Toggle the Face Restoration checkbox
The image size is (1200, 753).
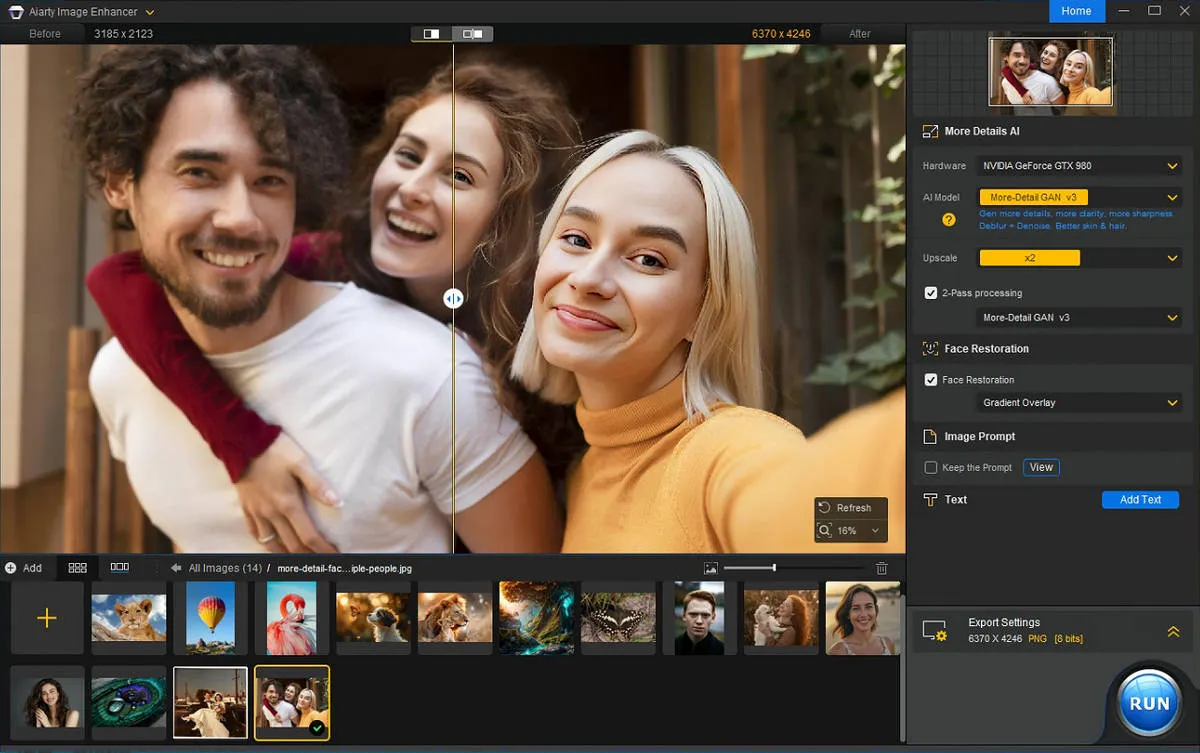pos(931,380)
